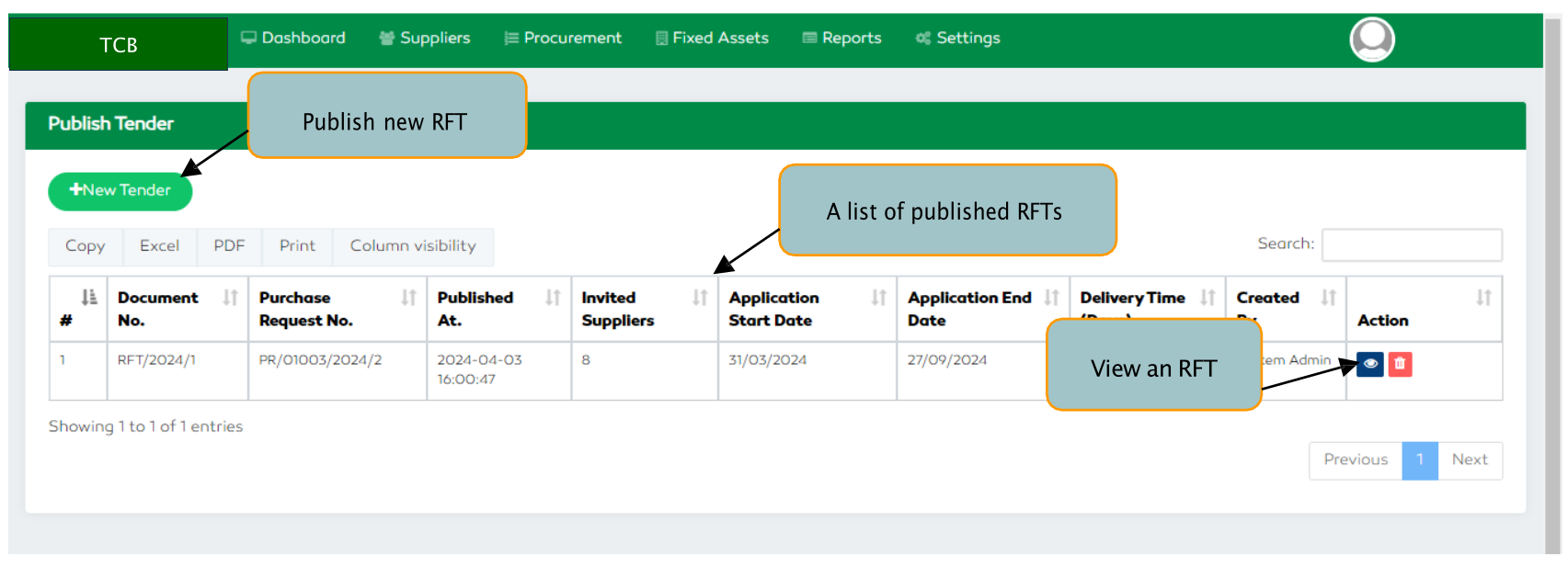The image size is (1568, 567).
Task: Sort by Application End Date arrows
Action: pos(1051,297)
